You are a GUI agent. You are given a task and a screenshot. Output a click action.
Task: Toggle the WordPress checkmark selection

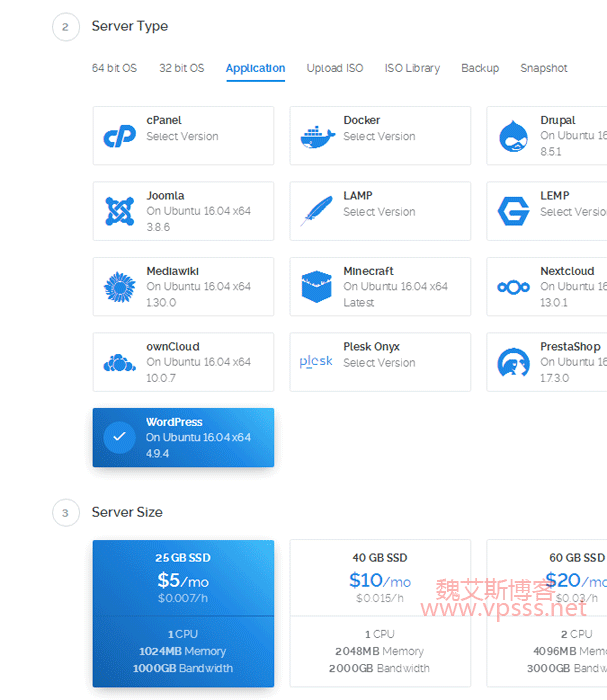tap(120, 437)
